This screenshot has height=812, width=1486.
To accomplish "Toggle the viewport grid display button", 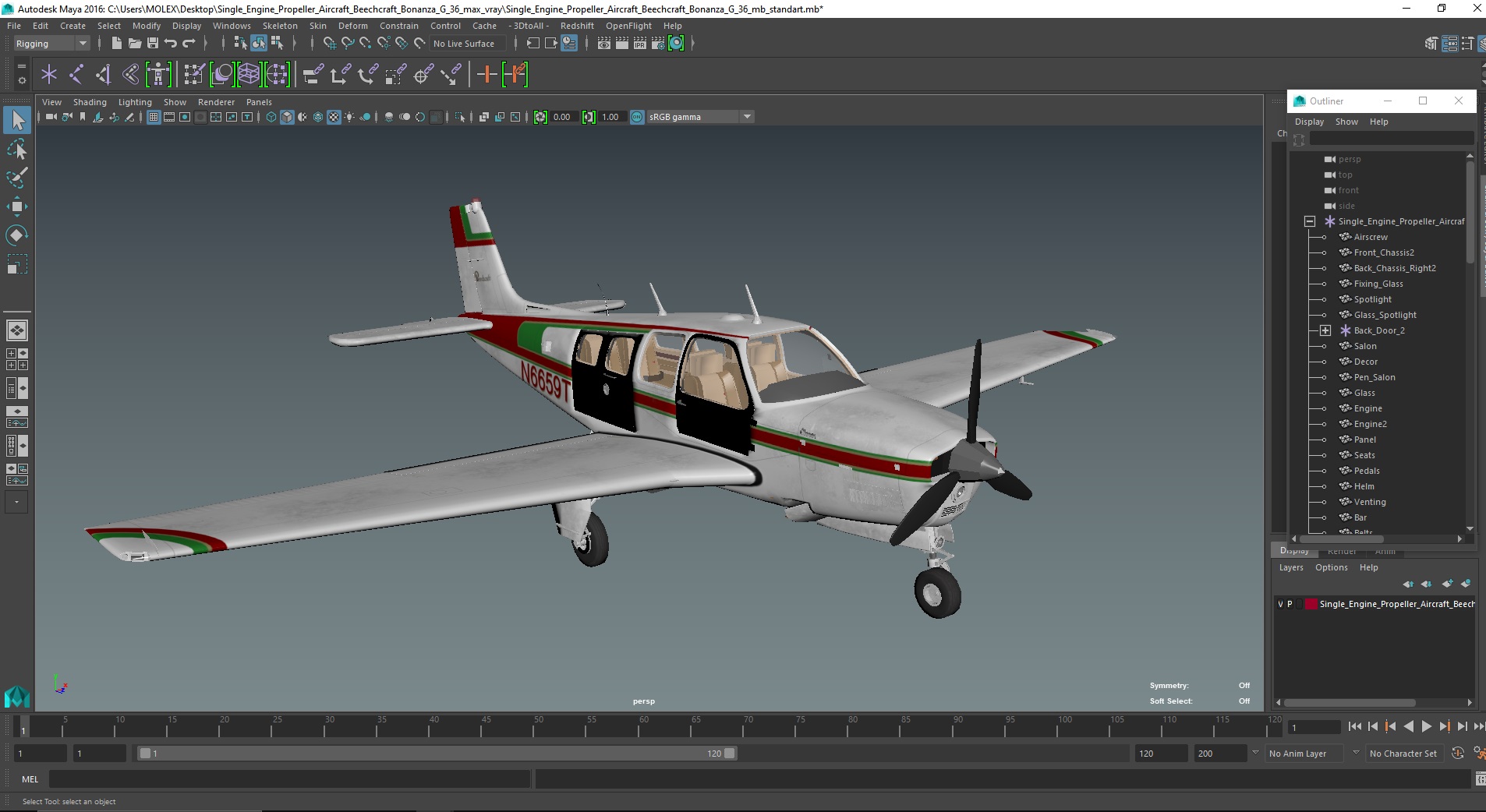I will click(154, 117).
